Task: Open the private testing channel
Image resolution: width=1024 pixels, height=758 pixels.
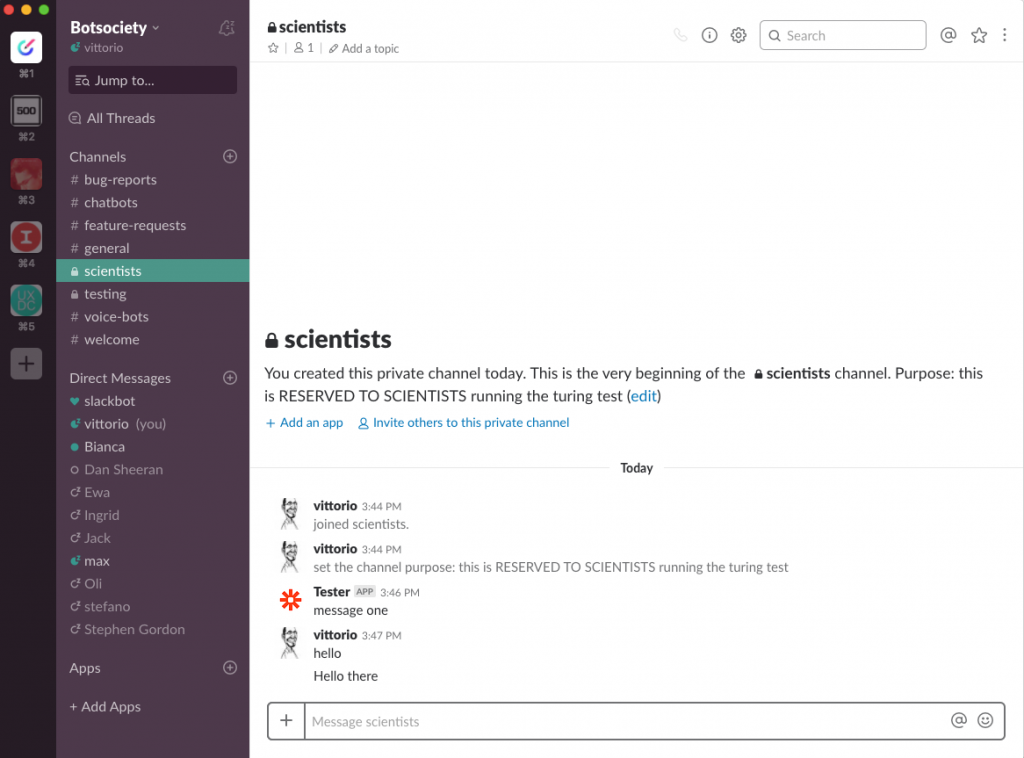Action: tap(153, 294)
